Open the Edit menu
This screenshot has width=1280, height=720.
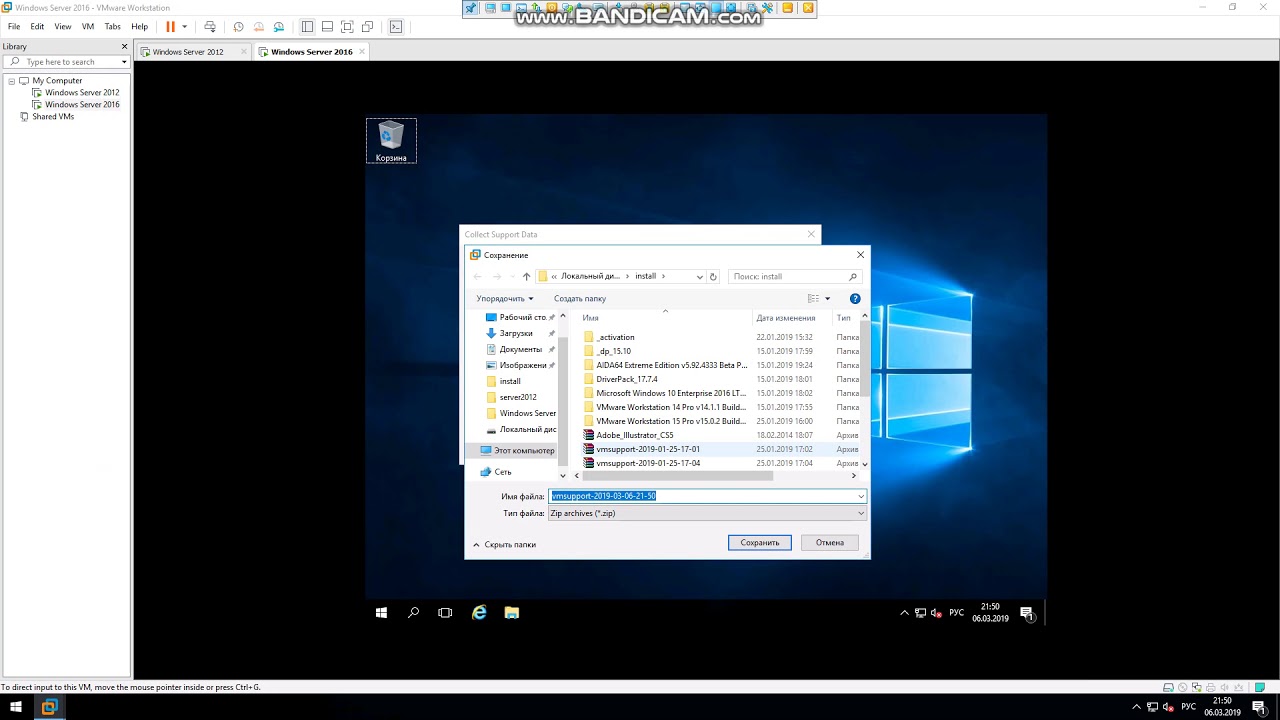pos(37,27)
